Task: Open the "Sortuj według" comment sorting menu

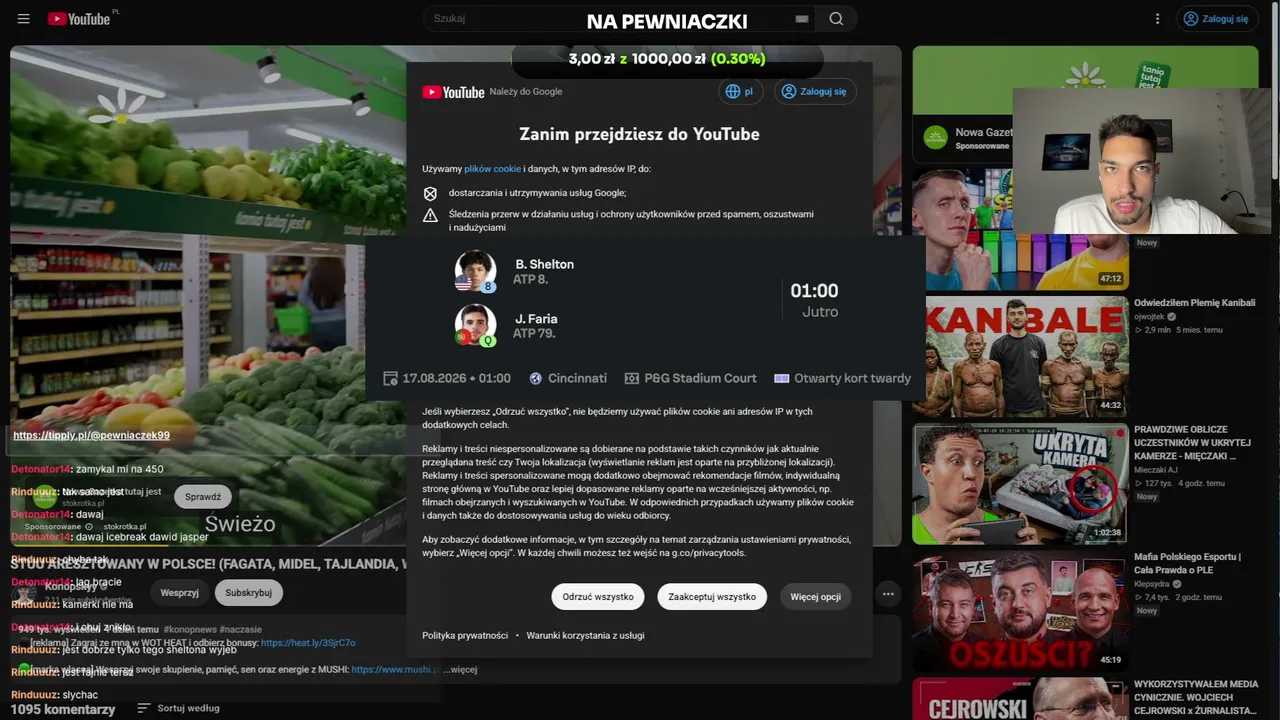Action: (x=178, y=708)
